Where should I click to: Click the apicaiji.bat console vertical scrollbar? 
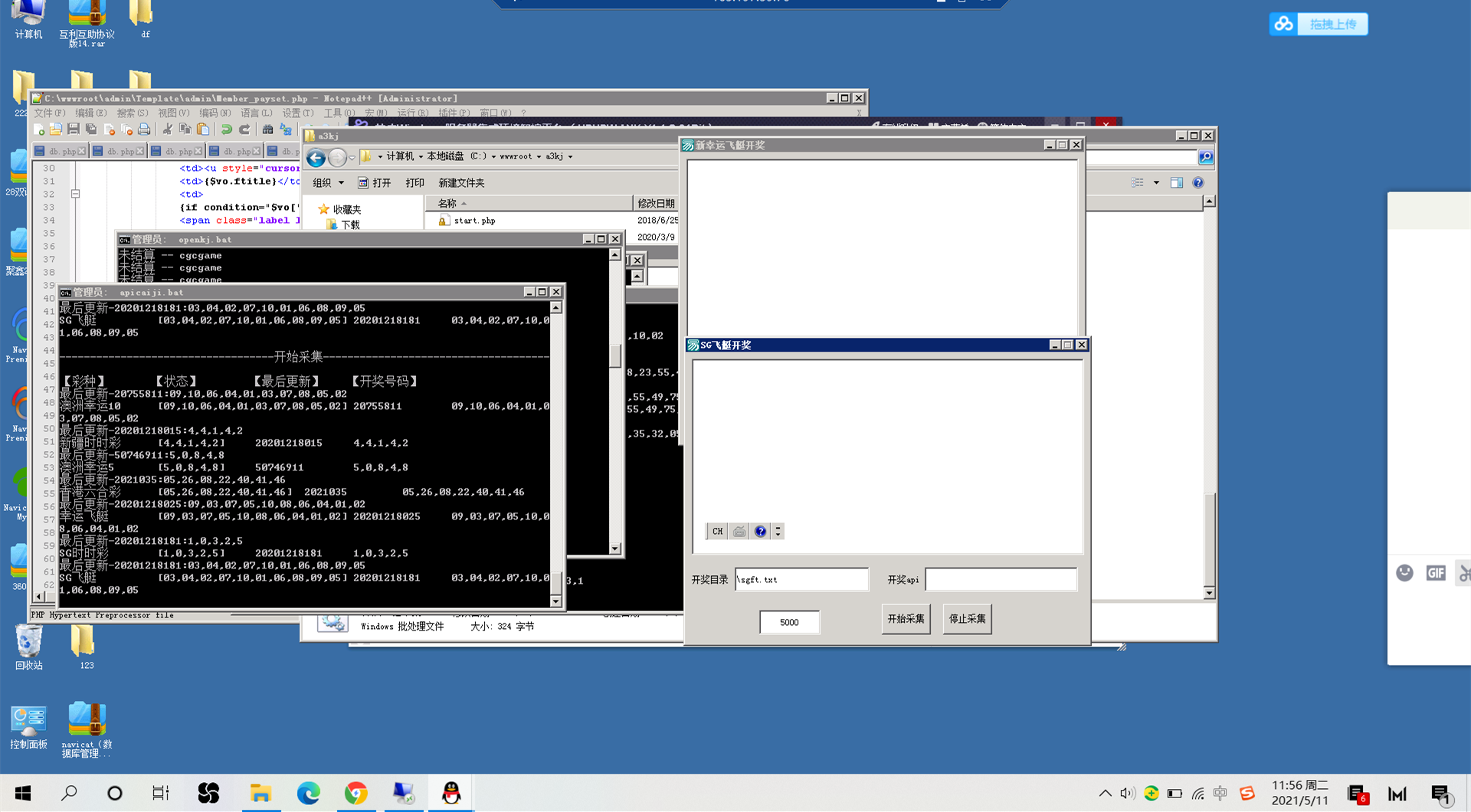(x=556, y=453)
